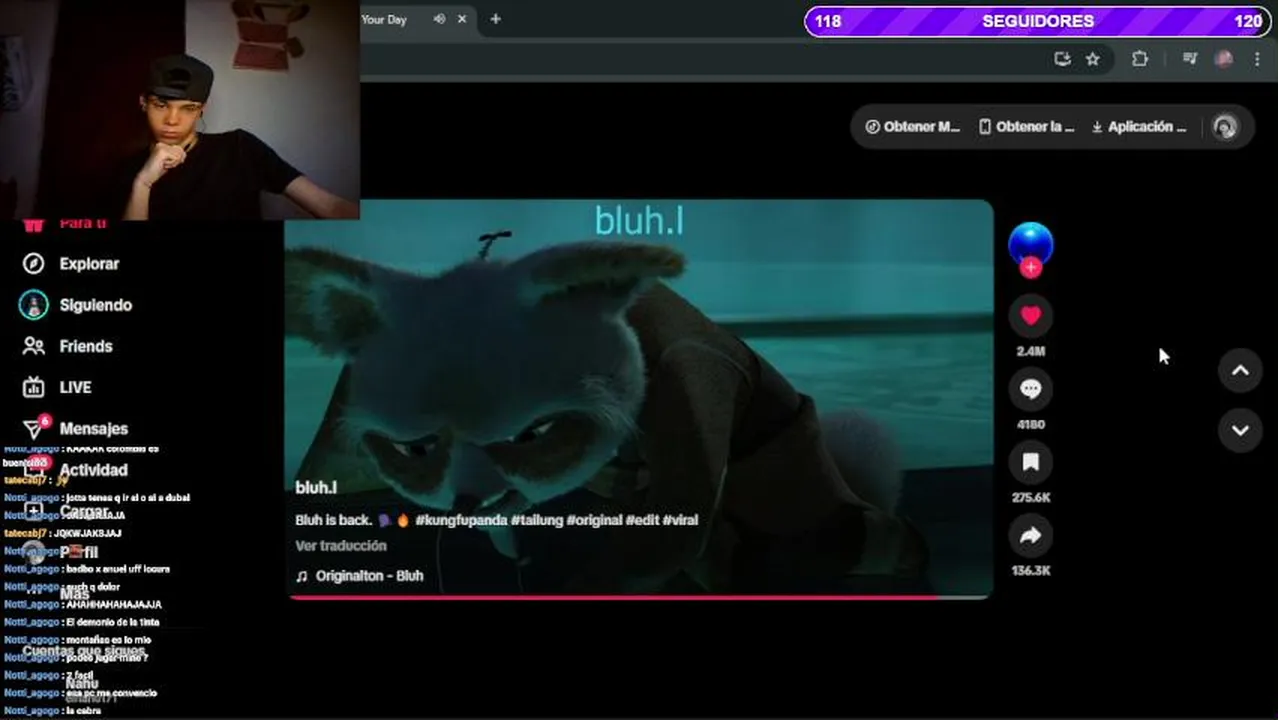Open the Explorar compass icon
1278x720 pixels.
tap(34, 263)
